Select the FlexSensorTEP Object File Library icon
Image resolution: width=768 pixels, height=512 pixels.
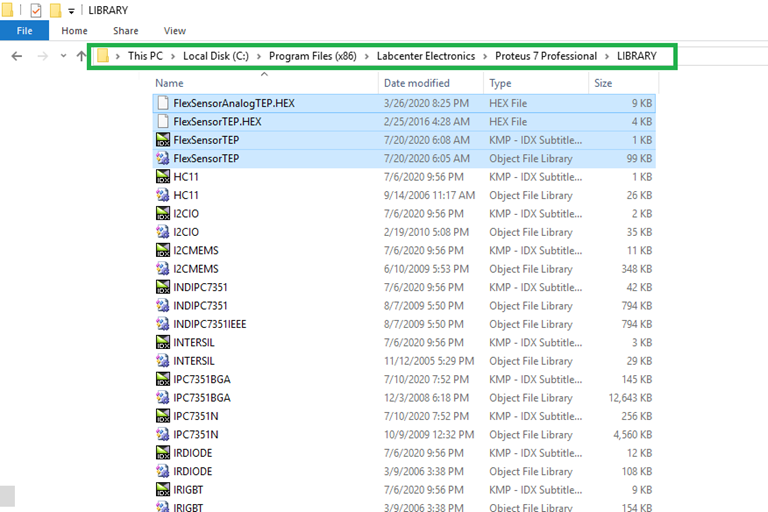point(163,158)
